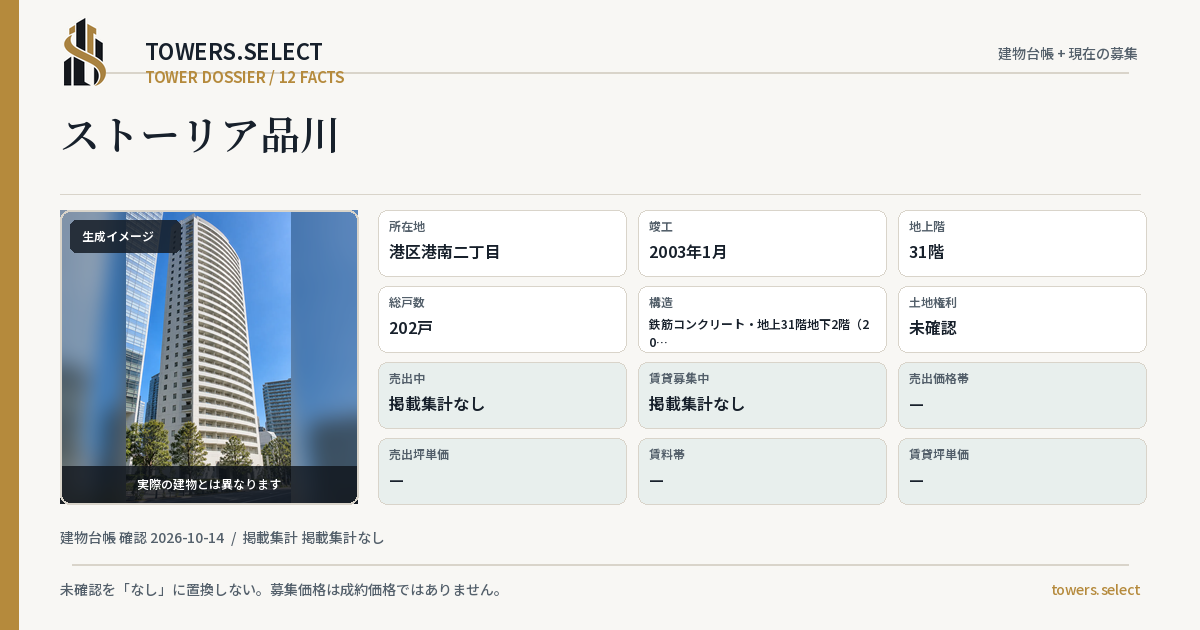1200x630 pixels.
Task: Select the 売出中 card showing 掲載集計なし
Action: click(x=502, y=395)
